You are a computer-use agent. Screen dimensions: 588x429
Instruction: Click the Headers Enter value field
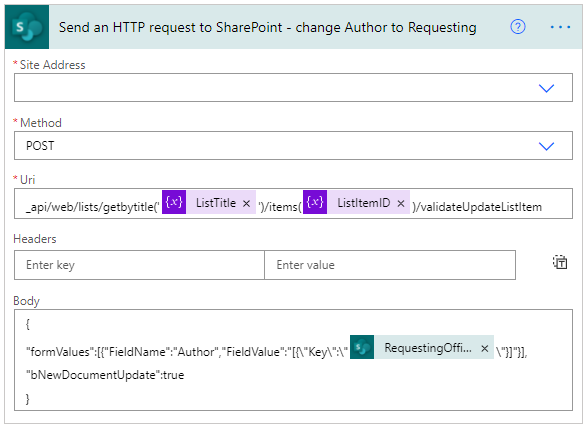[x=390, y=265]
